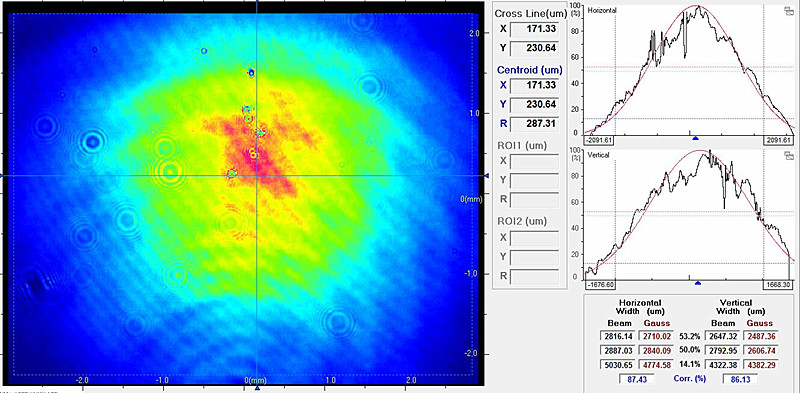Click the Vertical profile pop-out window icon
Screen dimensions: 800x393
(789, 155)
